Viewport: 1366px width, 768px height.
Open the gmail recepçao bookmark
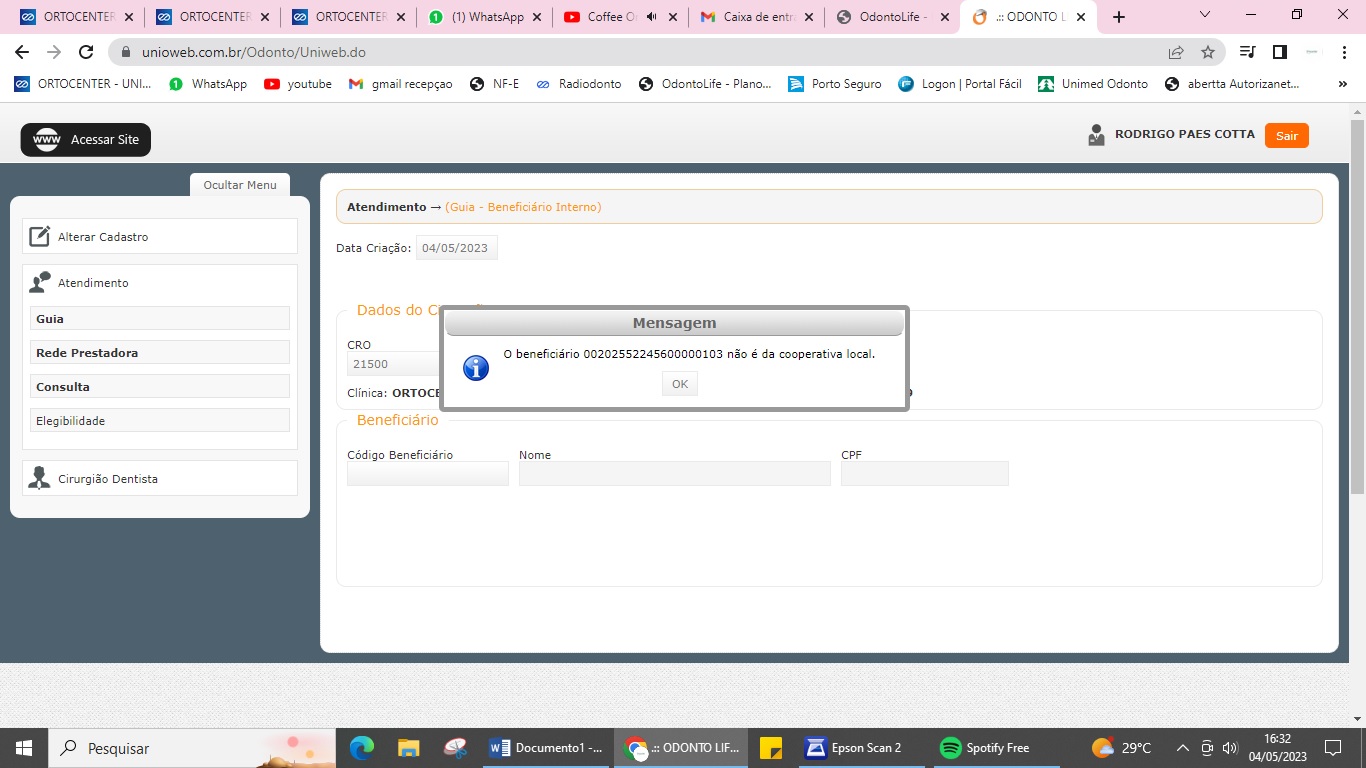400,84
